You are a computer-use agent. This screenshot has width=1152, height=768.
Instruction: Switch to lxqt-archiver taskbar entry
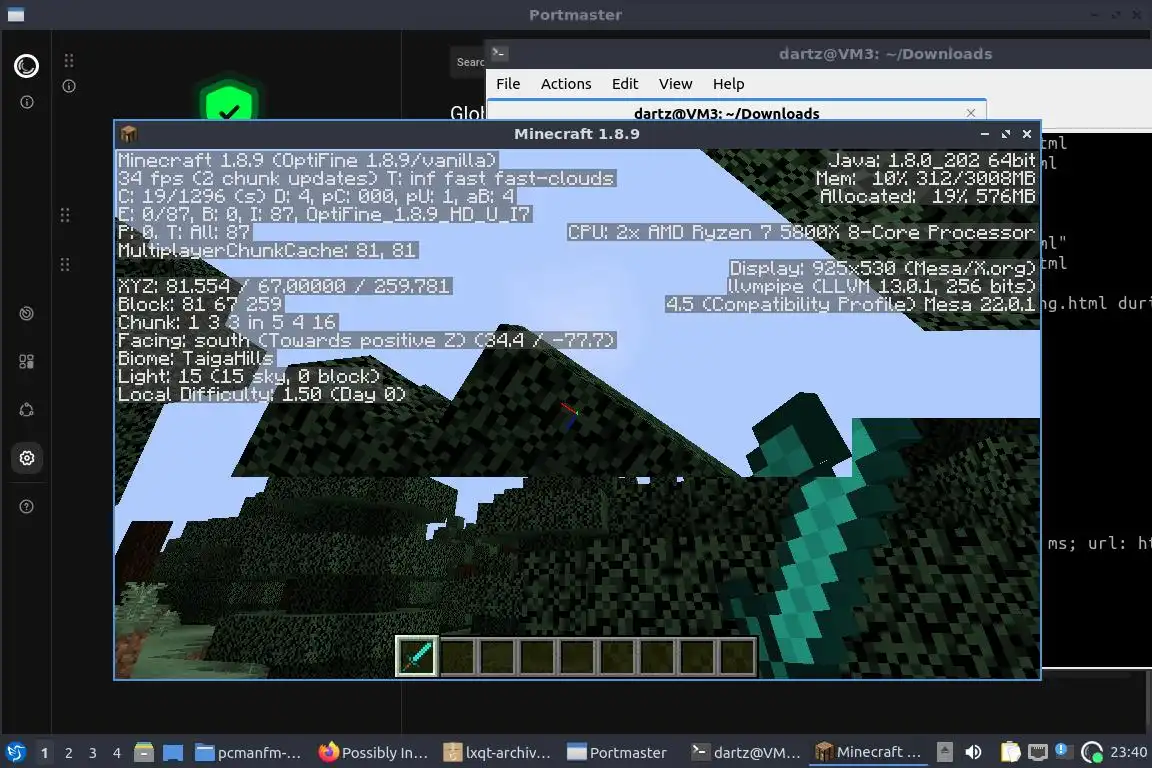pos(497,753)
